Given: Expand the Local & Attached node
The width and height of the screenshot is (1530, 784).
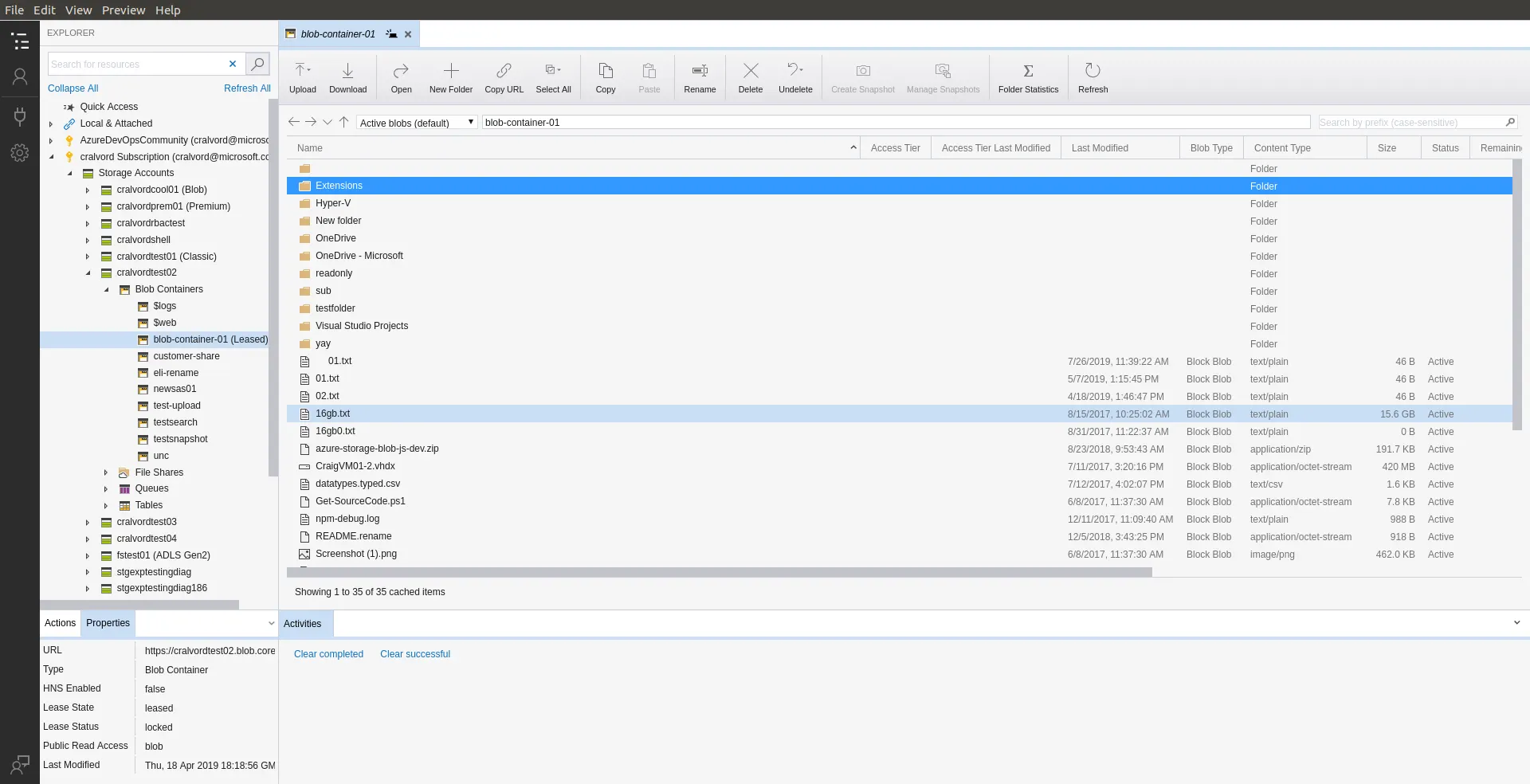Looking at the screenshot, I should (x=51, y=124).
